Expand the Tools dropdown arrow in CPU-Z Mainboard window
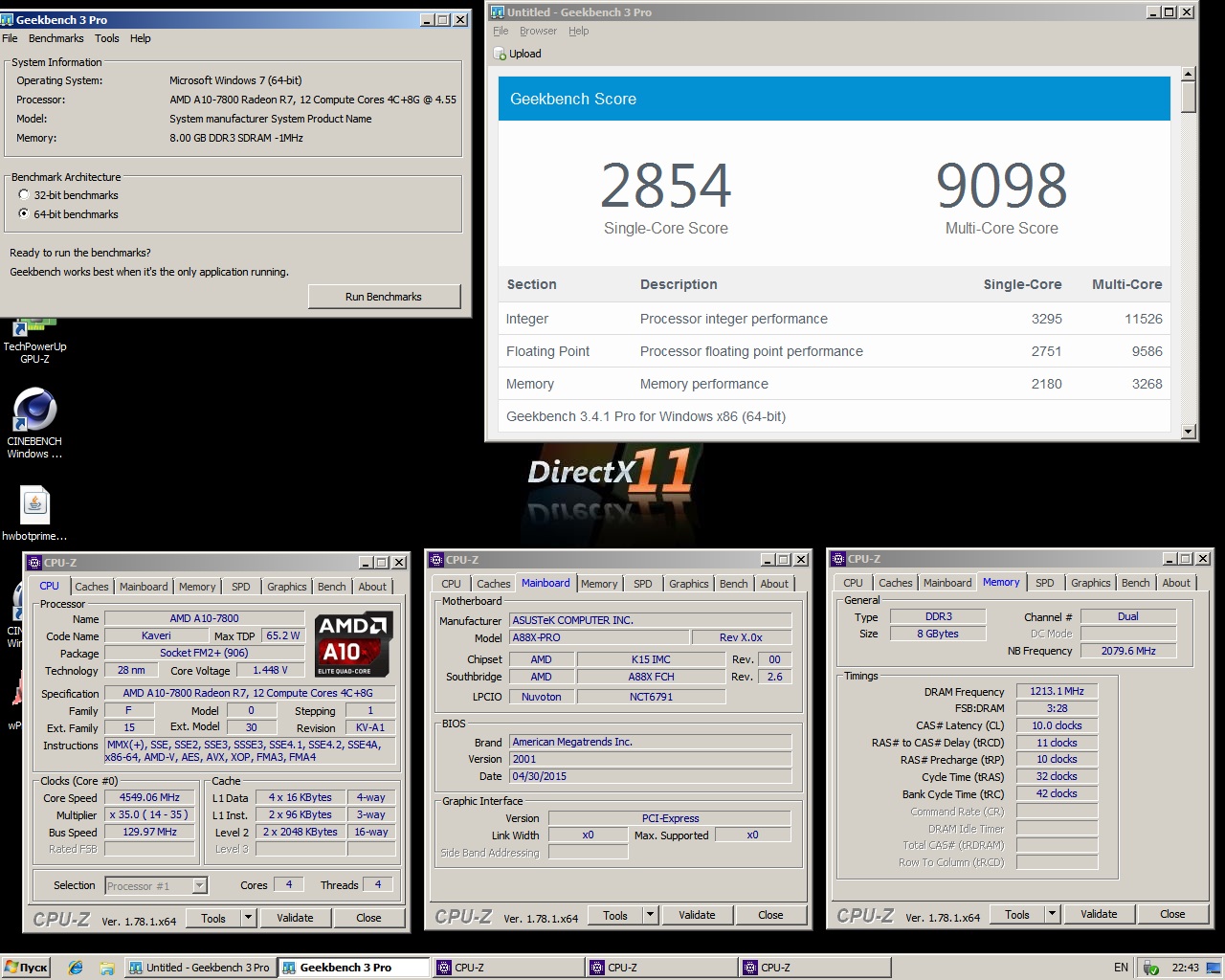 click(x=650, y=915)
